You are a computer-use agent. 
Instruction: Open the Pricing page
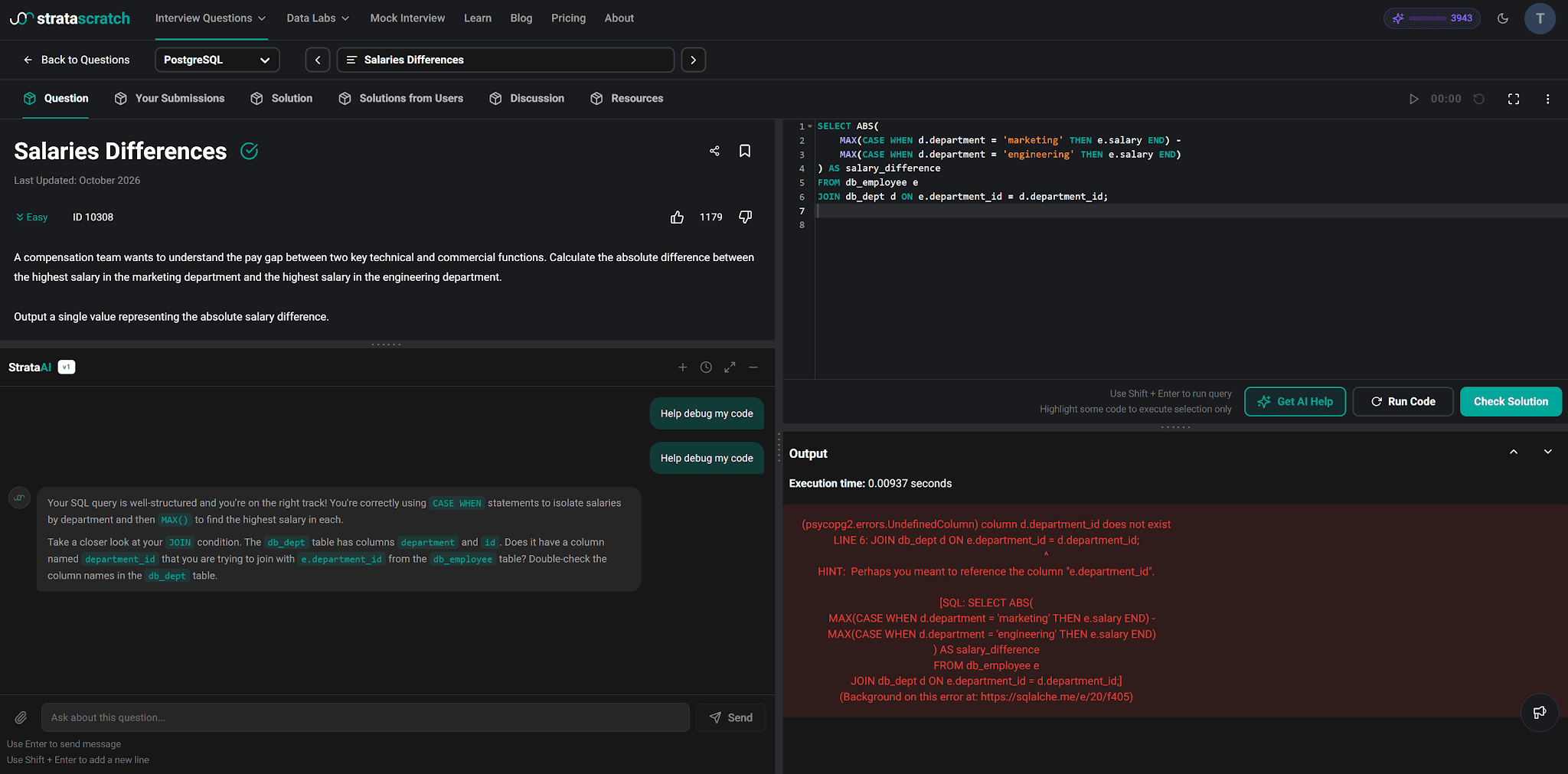point(568,18)
